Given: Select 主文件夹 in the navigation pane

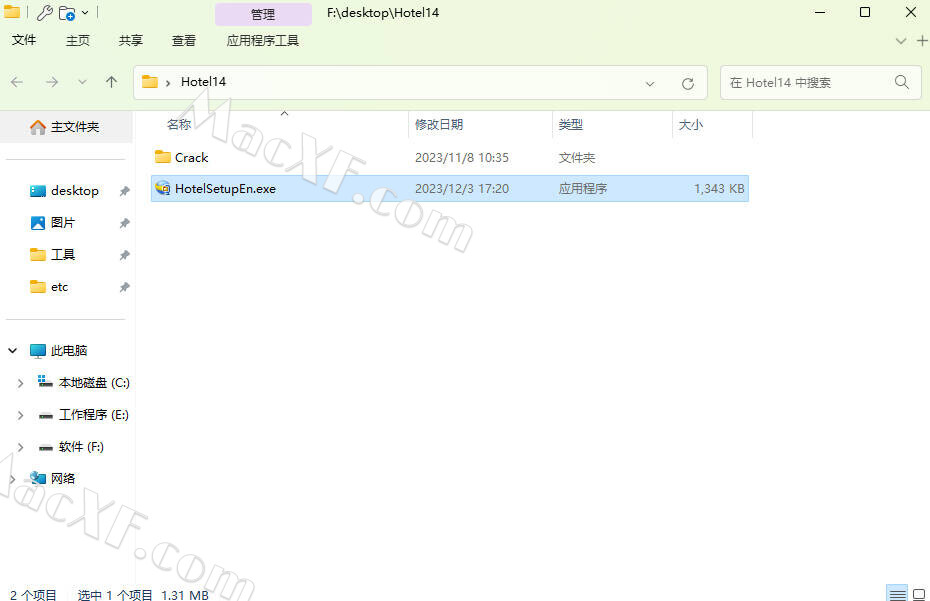Looking at the screenshot, I should 66,127.
